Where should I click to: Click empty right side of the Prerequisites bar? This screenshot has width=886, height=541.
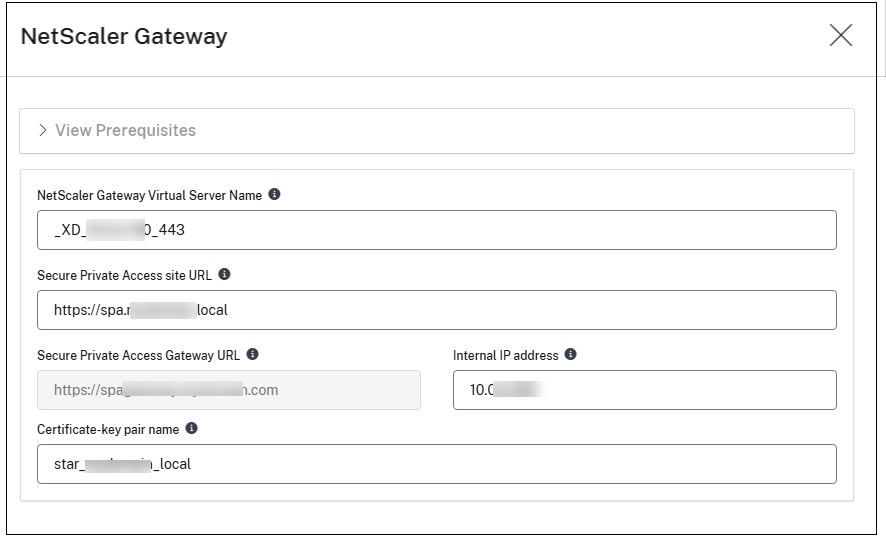click(600, 130)
